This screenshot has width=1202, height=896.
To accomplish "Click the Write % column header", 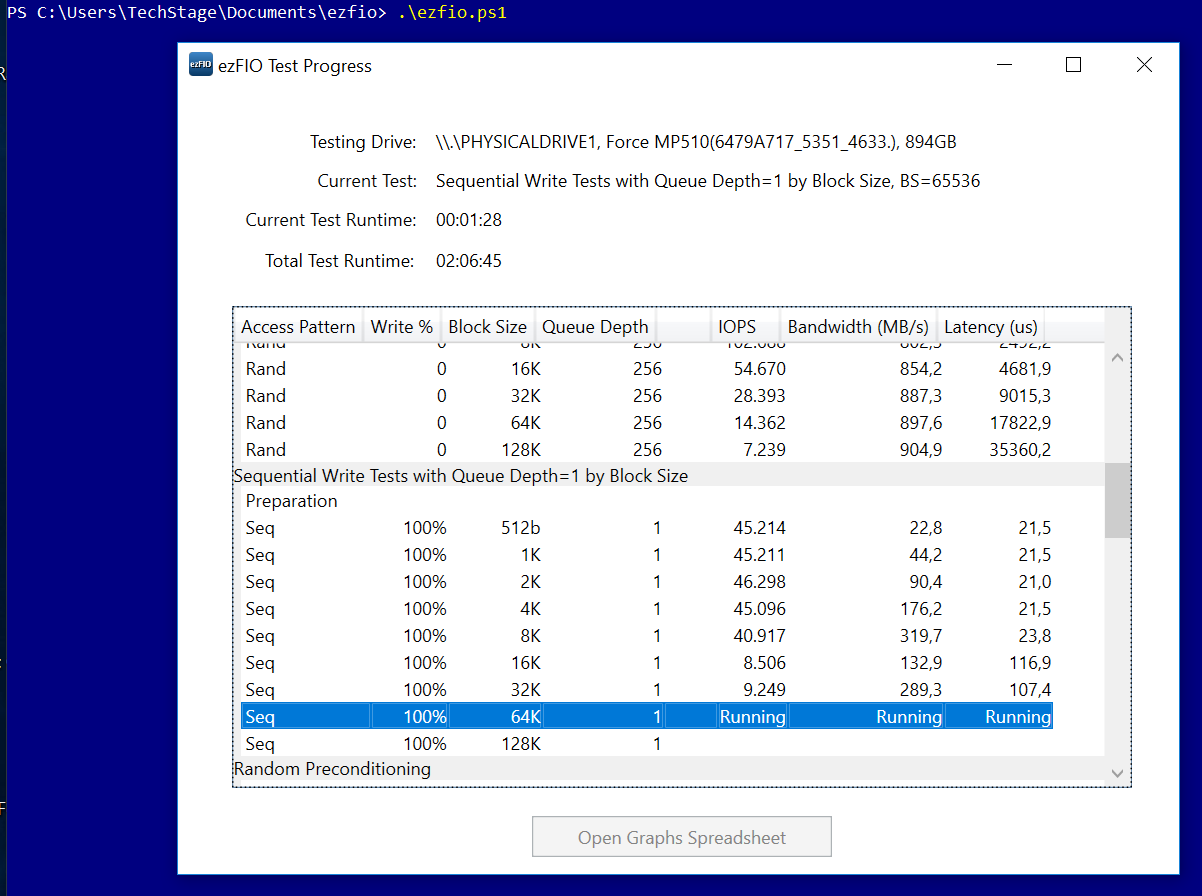I will click(x=401, y=327).
